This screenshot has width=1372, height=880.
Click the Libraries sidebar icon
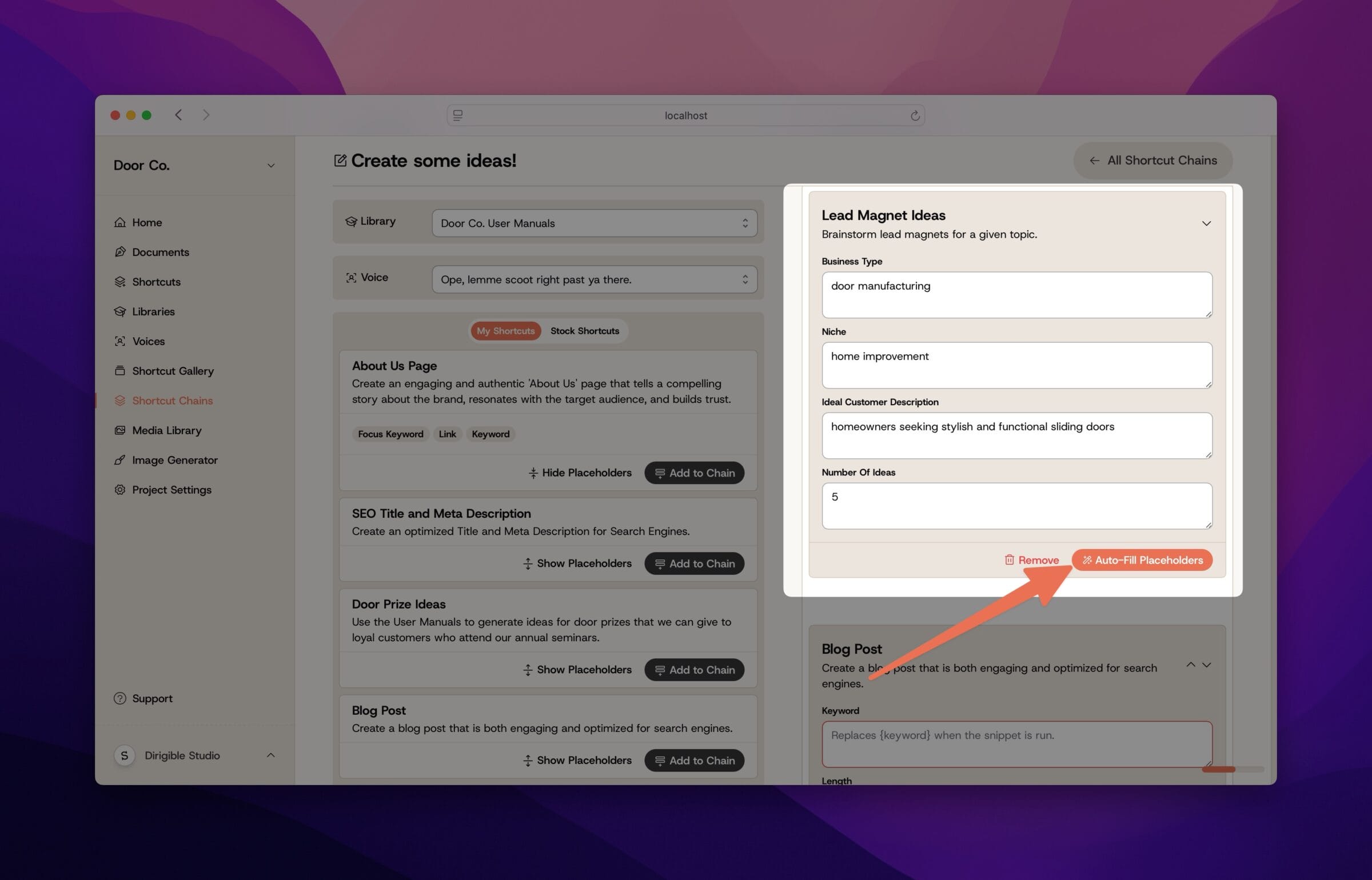tap(120, 311)
